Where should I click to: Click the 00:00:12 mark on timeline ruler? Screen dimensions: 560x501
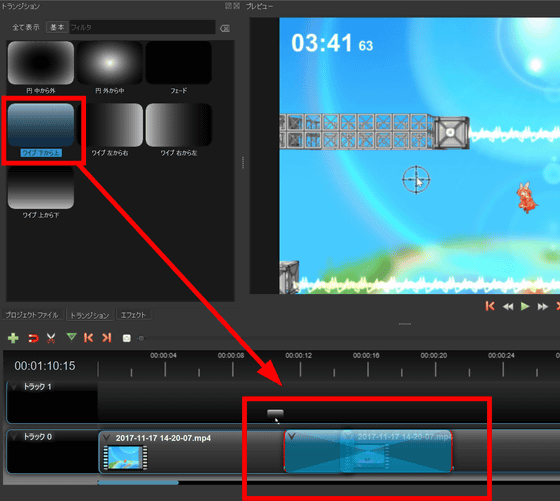(299, 356)
